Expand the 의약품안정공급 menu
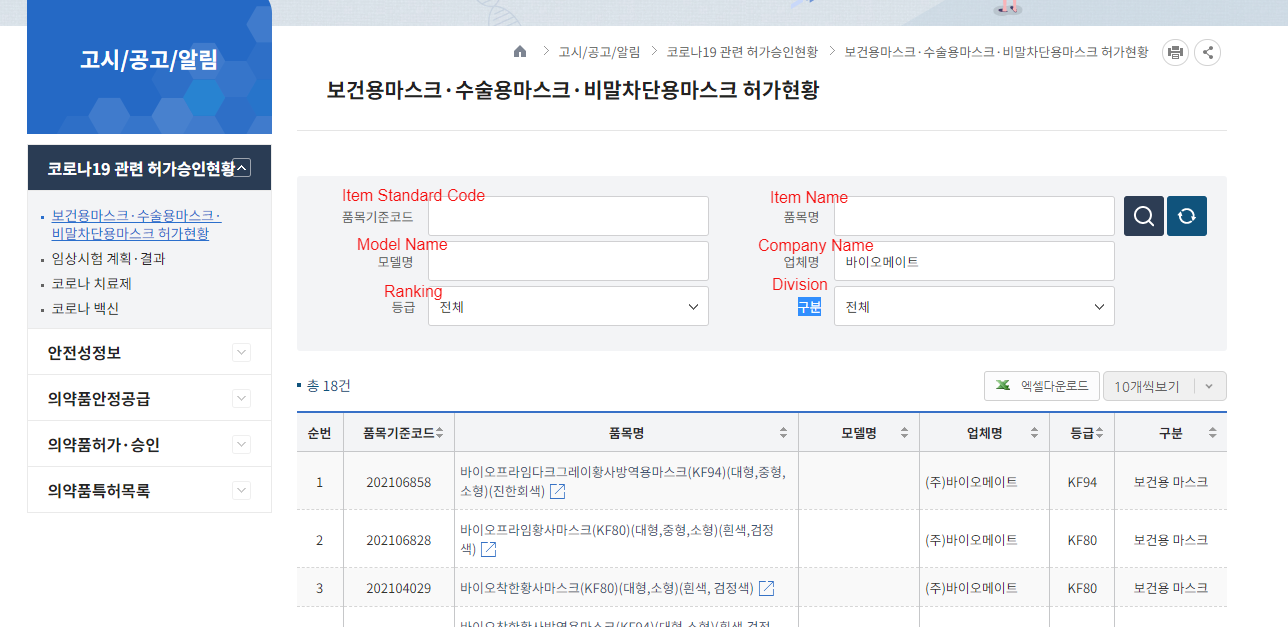 point(241,398)
